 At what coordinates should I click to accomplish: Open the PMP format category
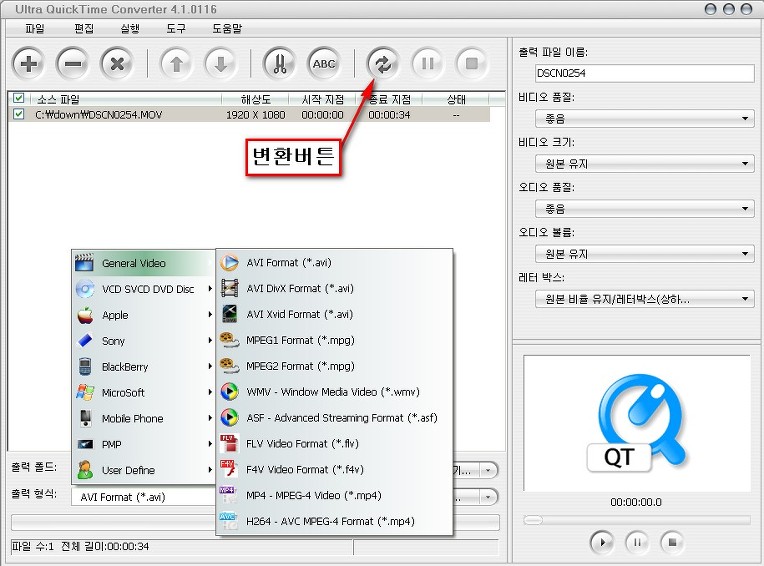143,444
